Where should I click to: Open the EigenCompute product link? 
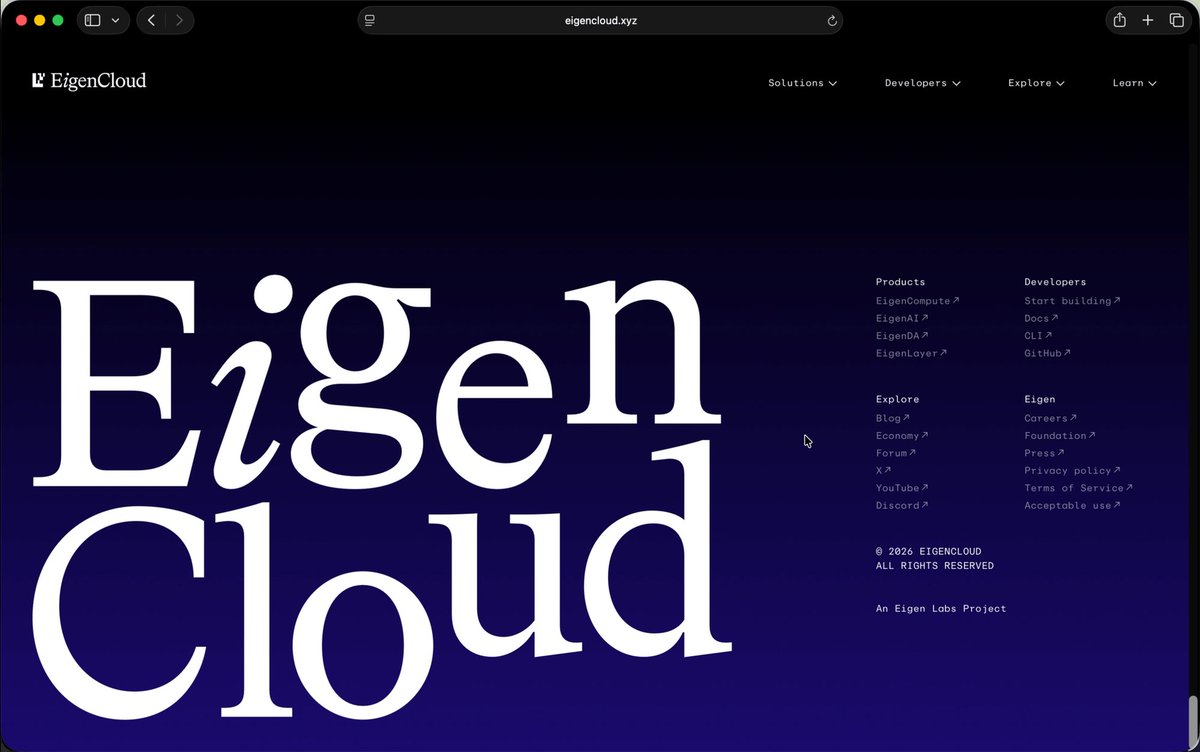pyautogui.click(x=917, y=301)
